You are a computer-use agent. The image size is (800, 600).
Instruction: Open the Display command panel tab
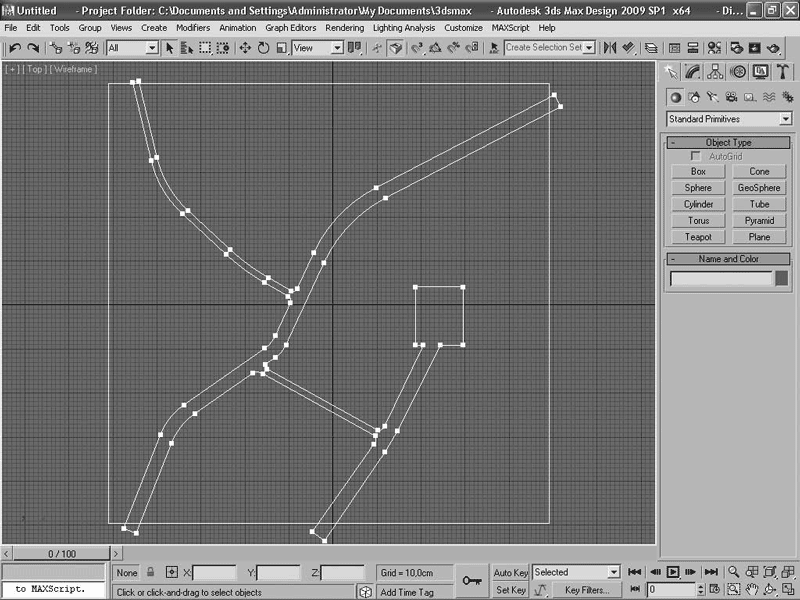(x=760, y=72)
